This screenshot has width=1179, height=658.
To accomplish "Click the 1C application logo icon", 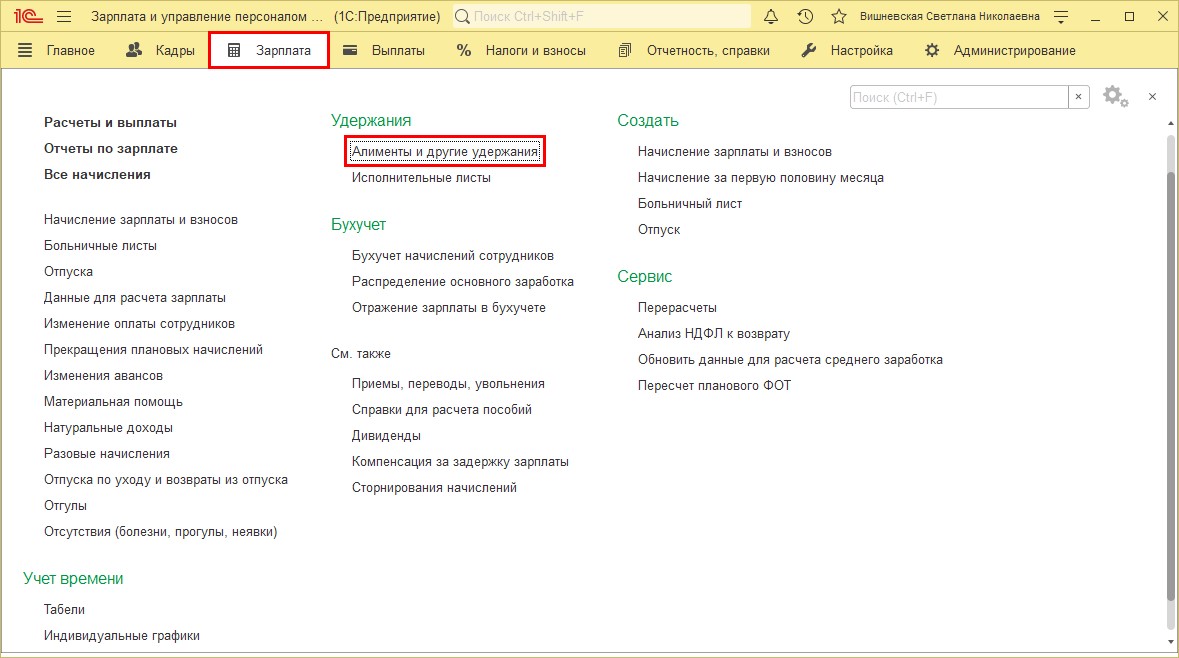I will (27, 17).
